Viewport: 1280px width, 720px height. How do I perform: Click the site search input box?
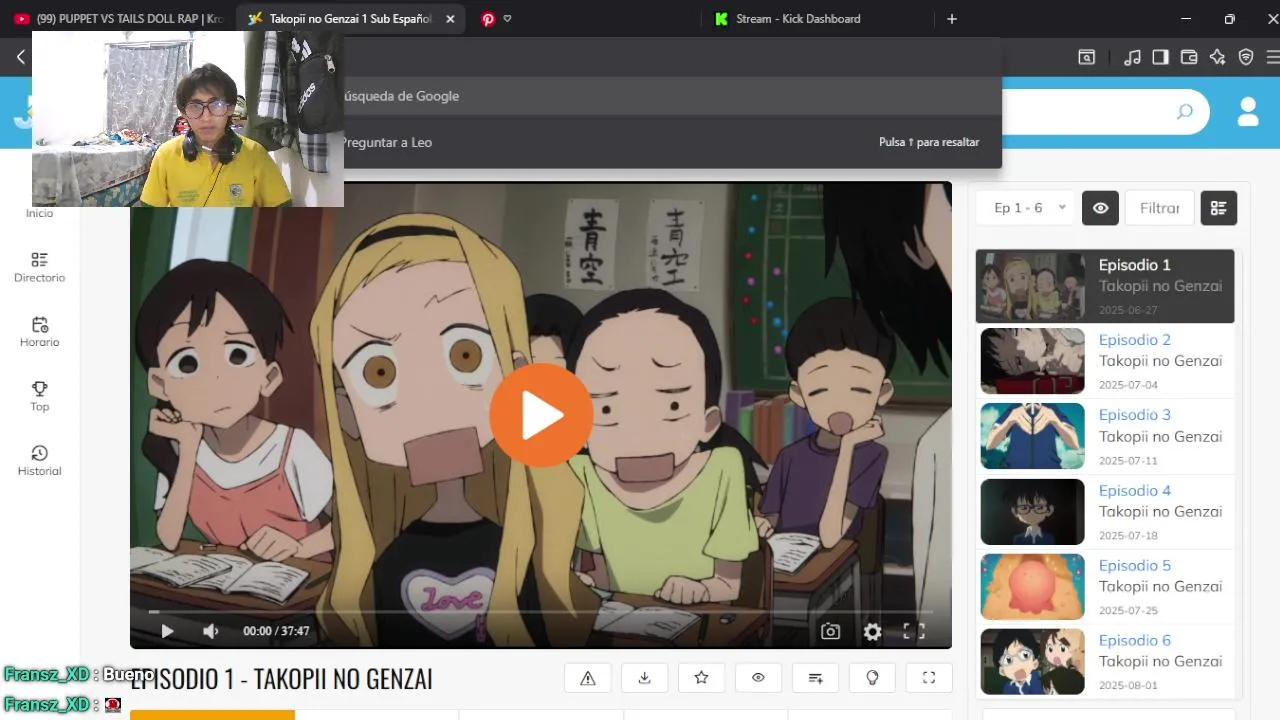pyautogui.click(x=1090, y=112)
